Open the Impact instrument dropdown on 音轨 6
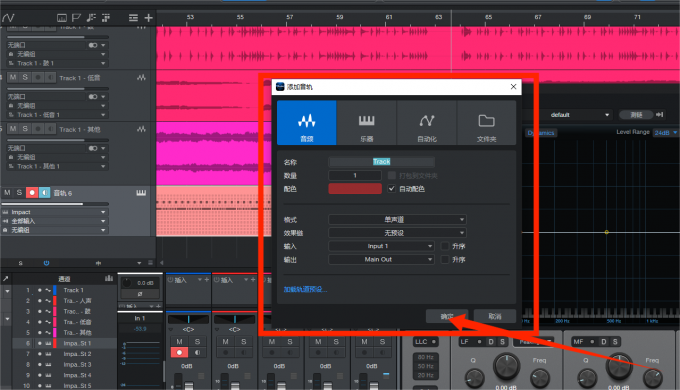 pyautogui.click(x=55, y=212)
